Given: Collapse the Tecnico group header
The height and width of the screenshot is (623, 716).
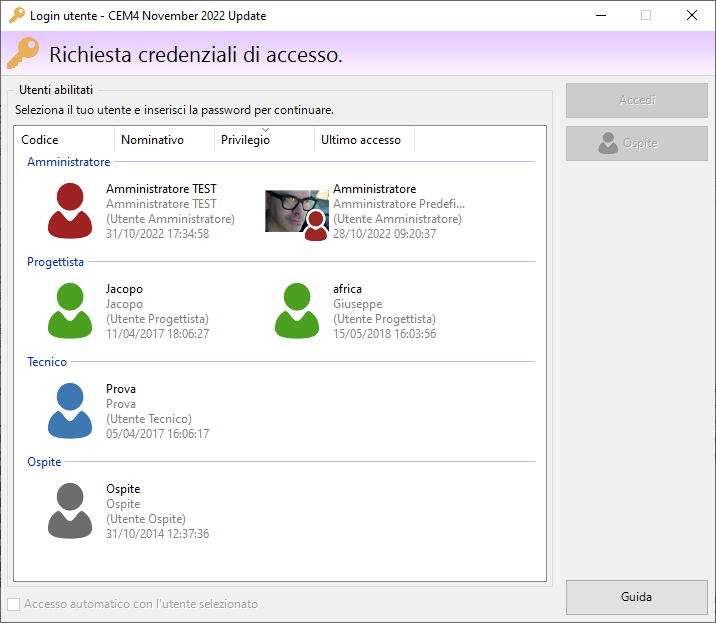Looking at the screenshot, I should (x=47, y=362).
